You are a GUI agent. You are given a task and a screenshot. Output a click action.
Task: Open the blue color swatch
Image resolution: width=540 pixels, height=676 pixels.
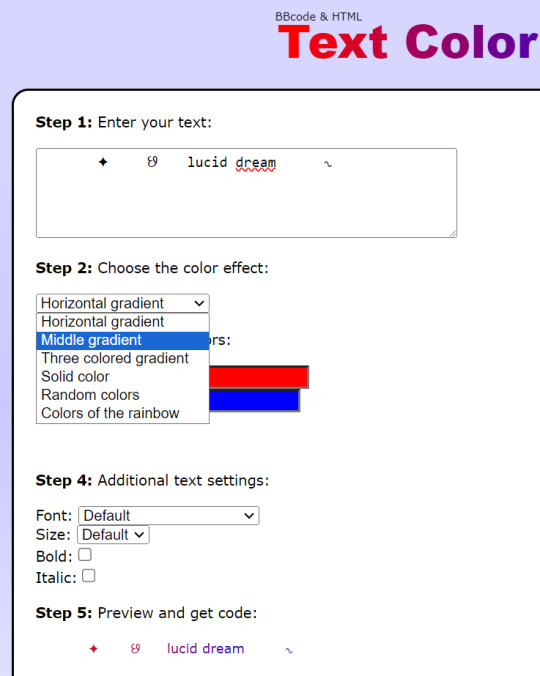click(254, 401)
